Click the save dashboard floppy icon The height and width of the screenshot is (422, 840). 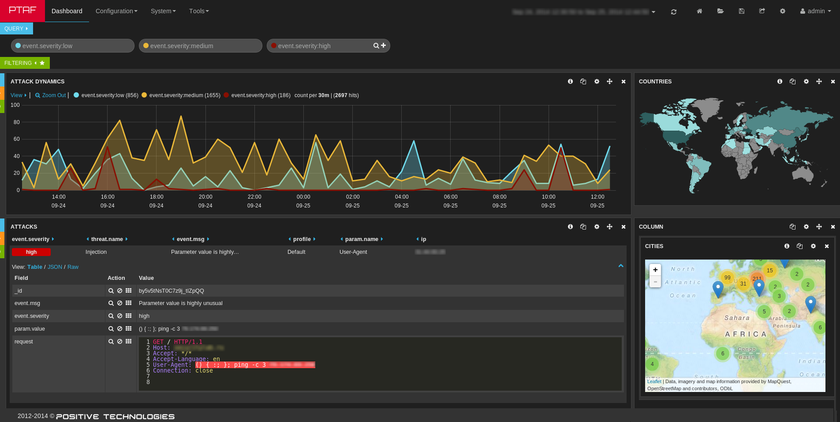point(741,11)
